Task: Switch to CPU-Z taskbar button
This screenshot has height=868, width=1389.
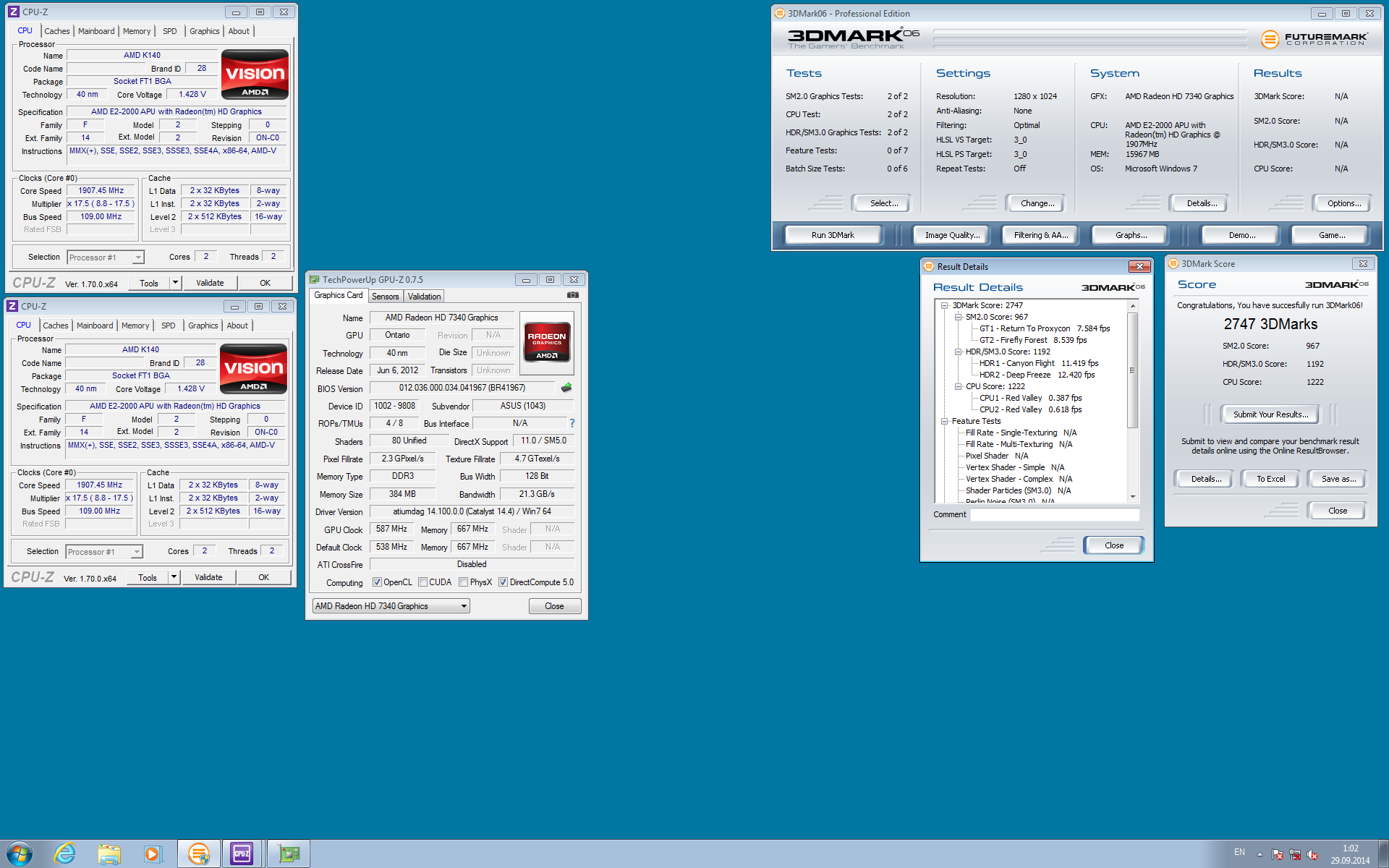Action: click(x=242, y=854)
